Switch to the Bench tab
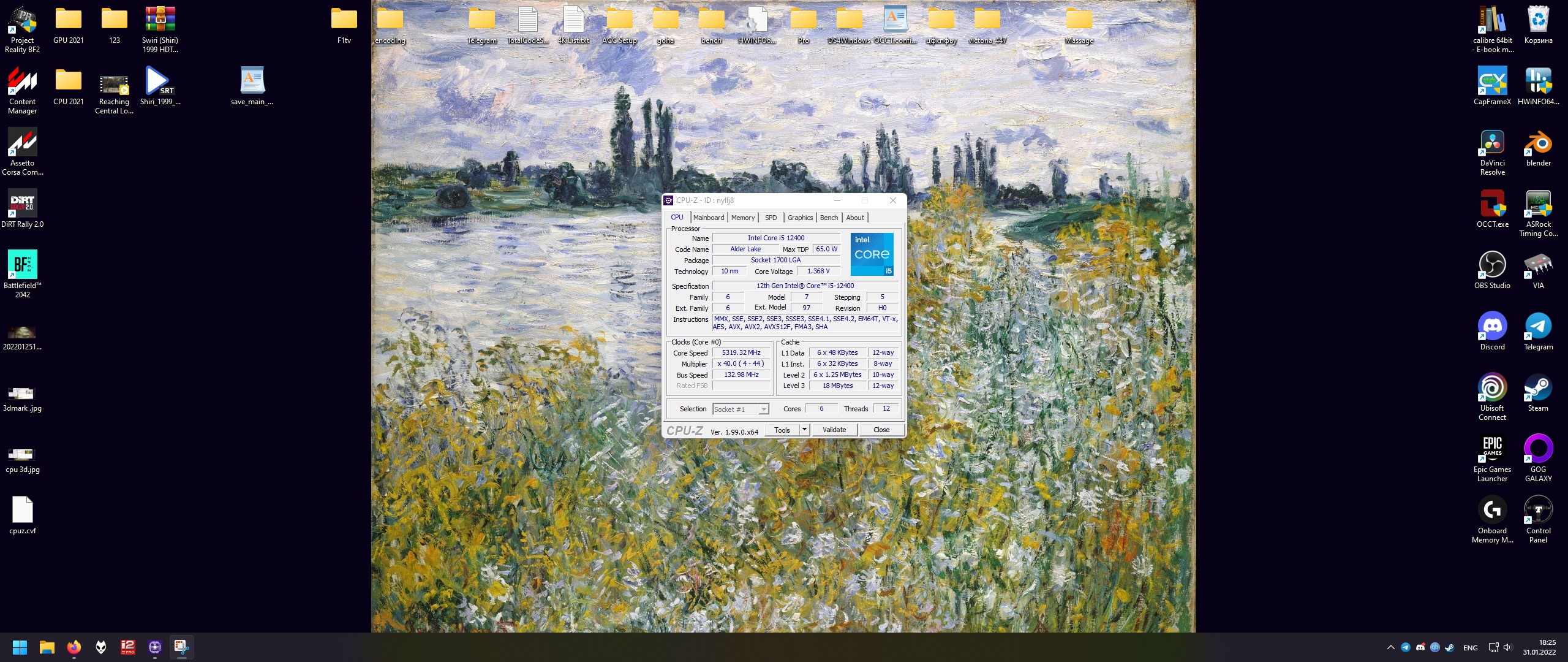The image size is (1568, 662). (x=829, y=218)
